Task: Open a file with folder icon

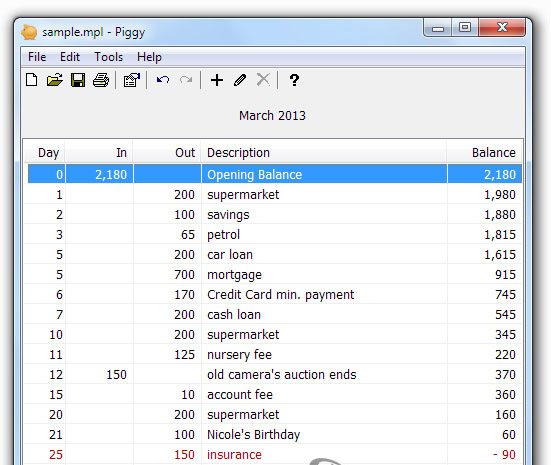Action: (x=54, y=80)
